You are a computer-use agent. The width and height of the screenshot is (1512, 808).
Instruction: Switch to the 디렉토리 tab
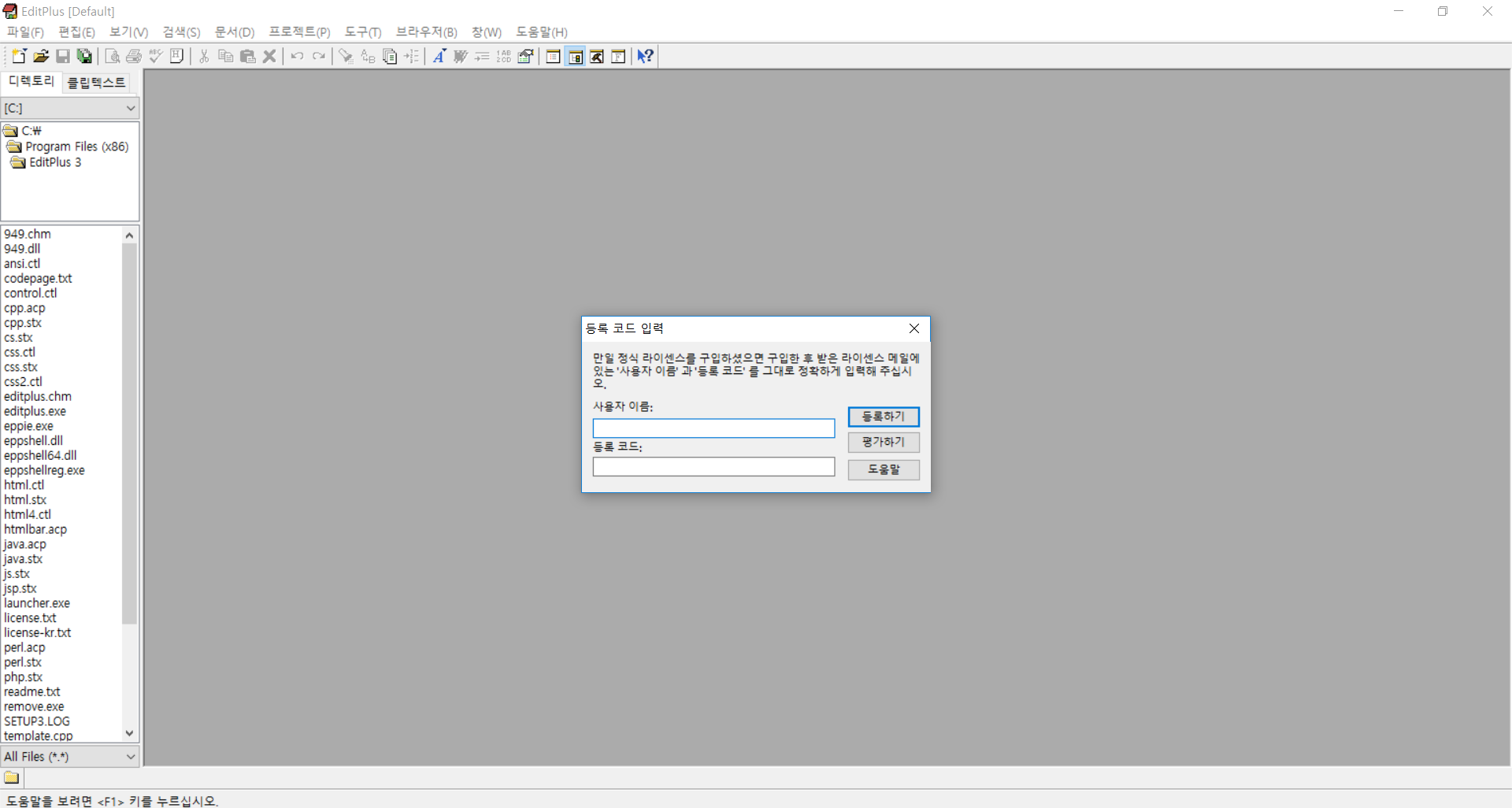point(31,82)
